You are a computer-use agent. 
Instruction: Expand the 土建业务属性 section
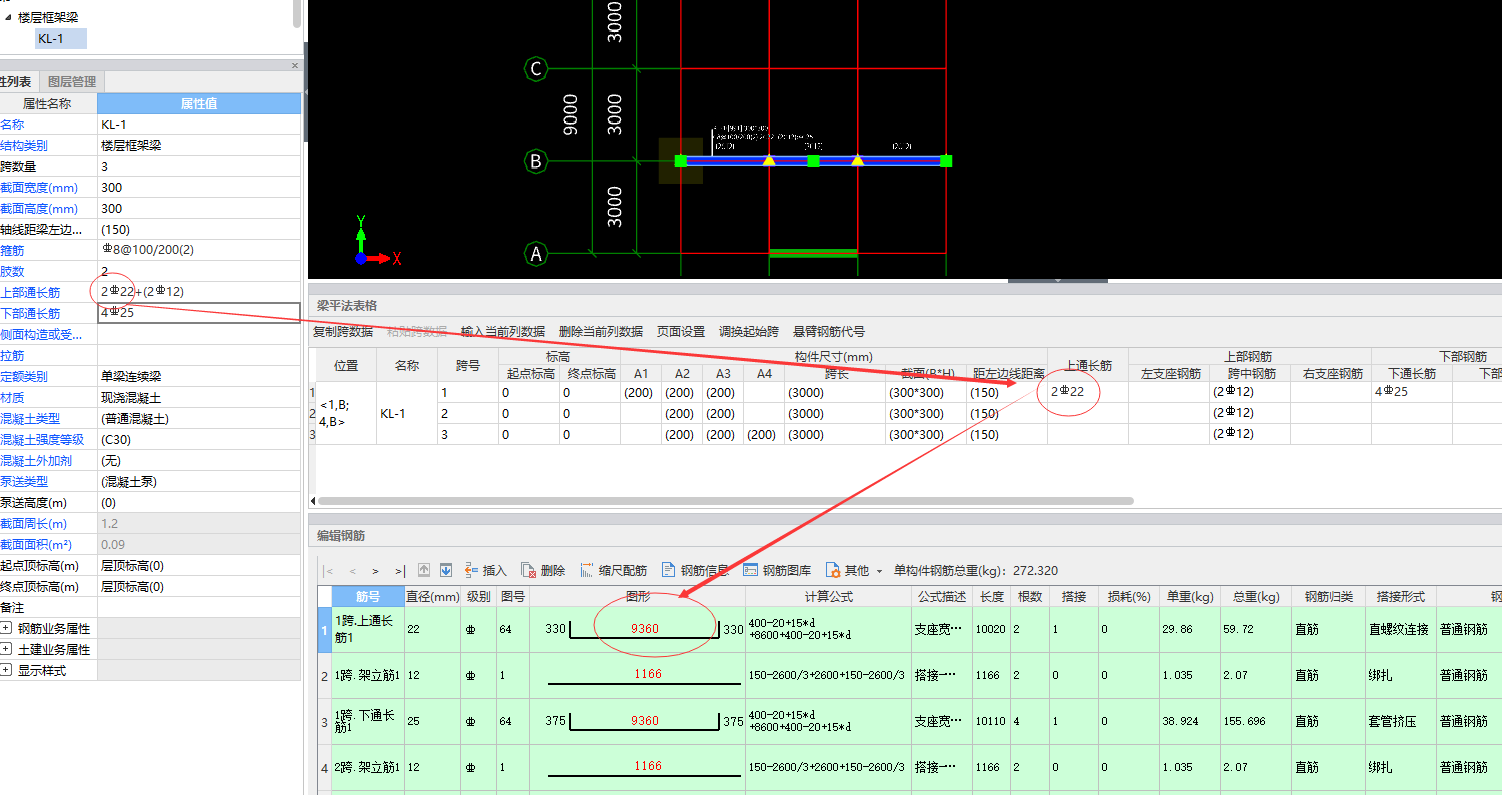7,649
